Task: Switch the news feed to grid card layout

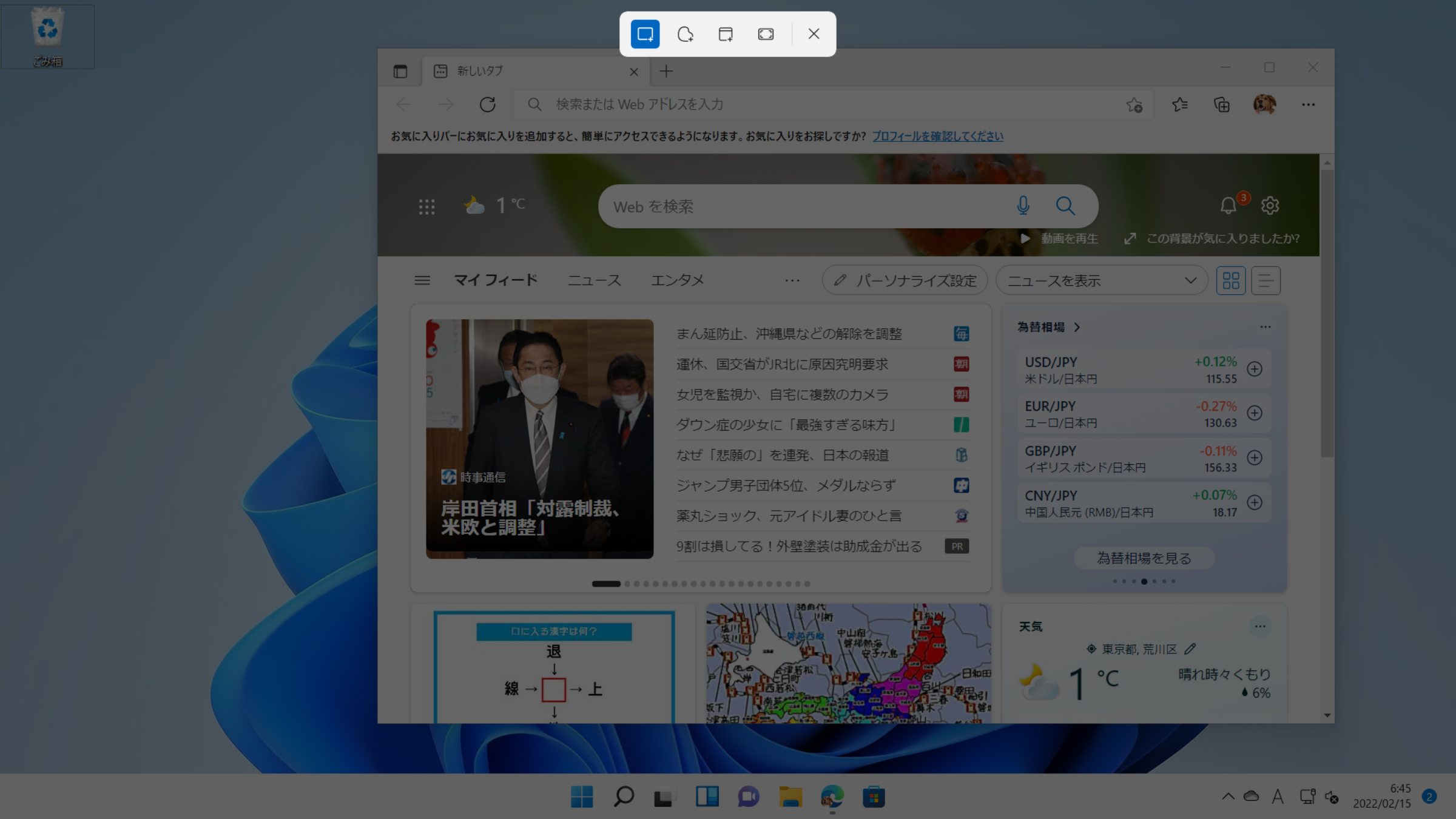Action: 1231,280
